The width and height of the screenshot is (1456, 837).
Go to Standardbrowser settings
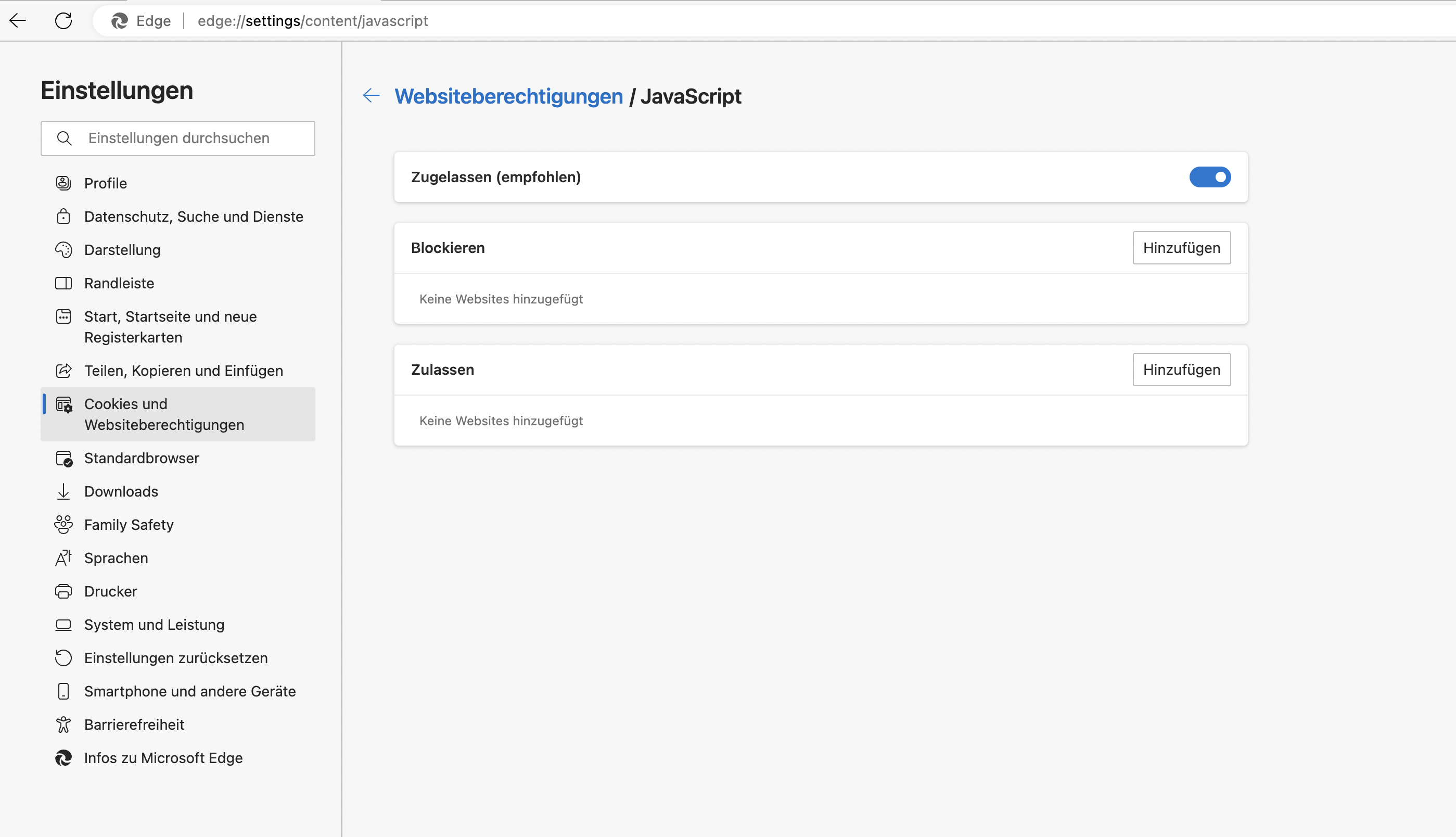(177, 458)
